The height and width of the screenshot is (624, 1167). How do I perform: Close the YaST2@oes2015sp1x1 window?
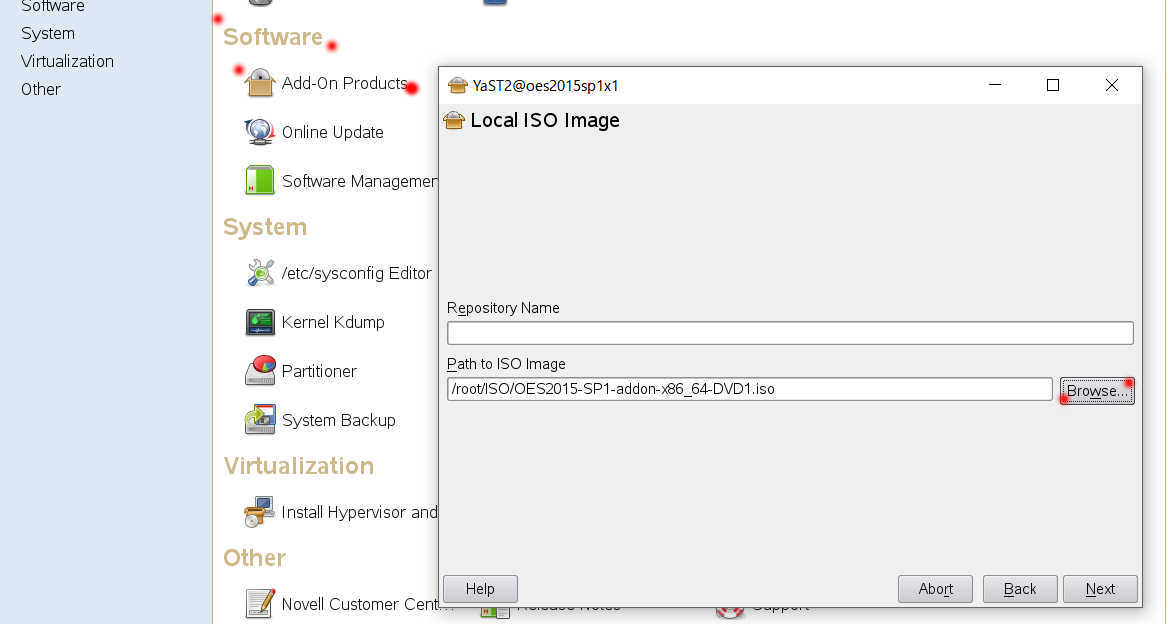(x=1111, y=85)
